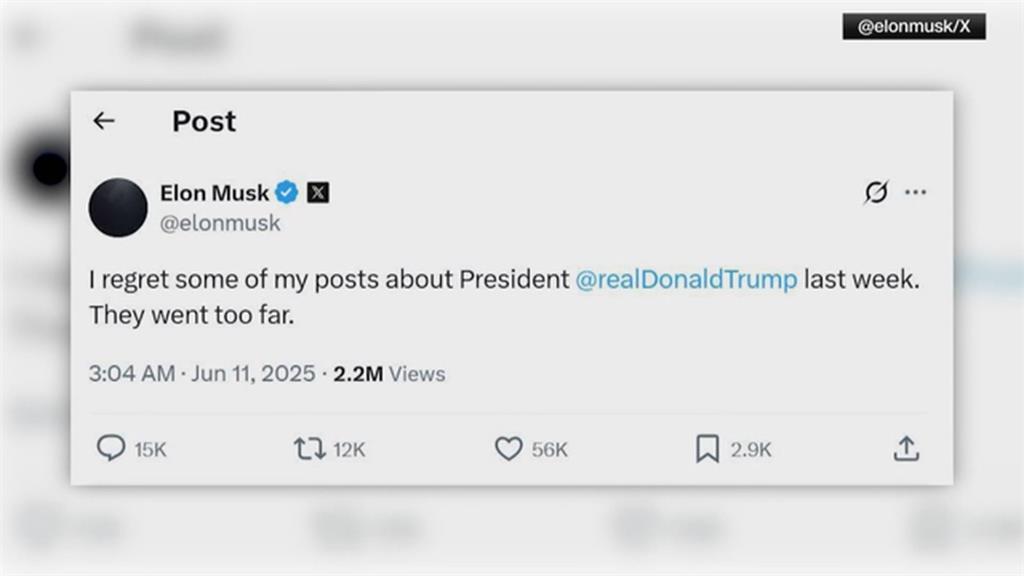Click the @elonmusk/X source label
Screen dimensions: 1024x576
coord(914,27)
